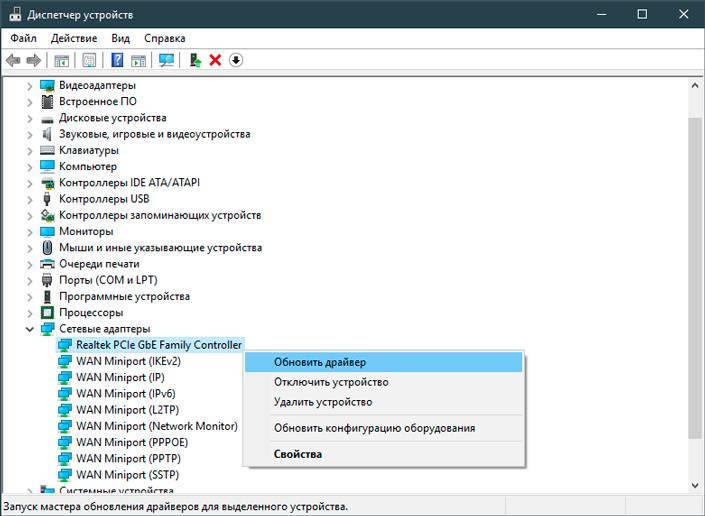The width and height of the screenshot is (705, 516).
Task: Open the Файл menu
Action: click(23, 39)
